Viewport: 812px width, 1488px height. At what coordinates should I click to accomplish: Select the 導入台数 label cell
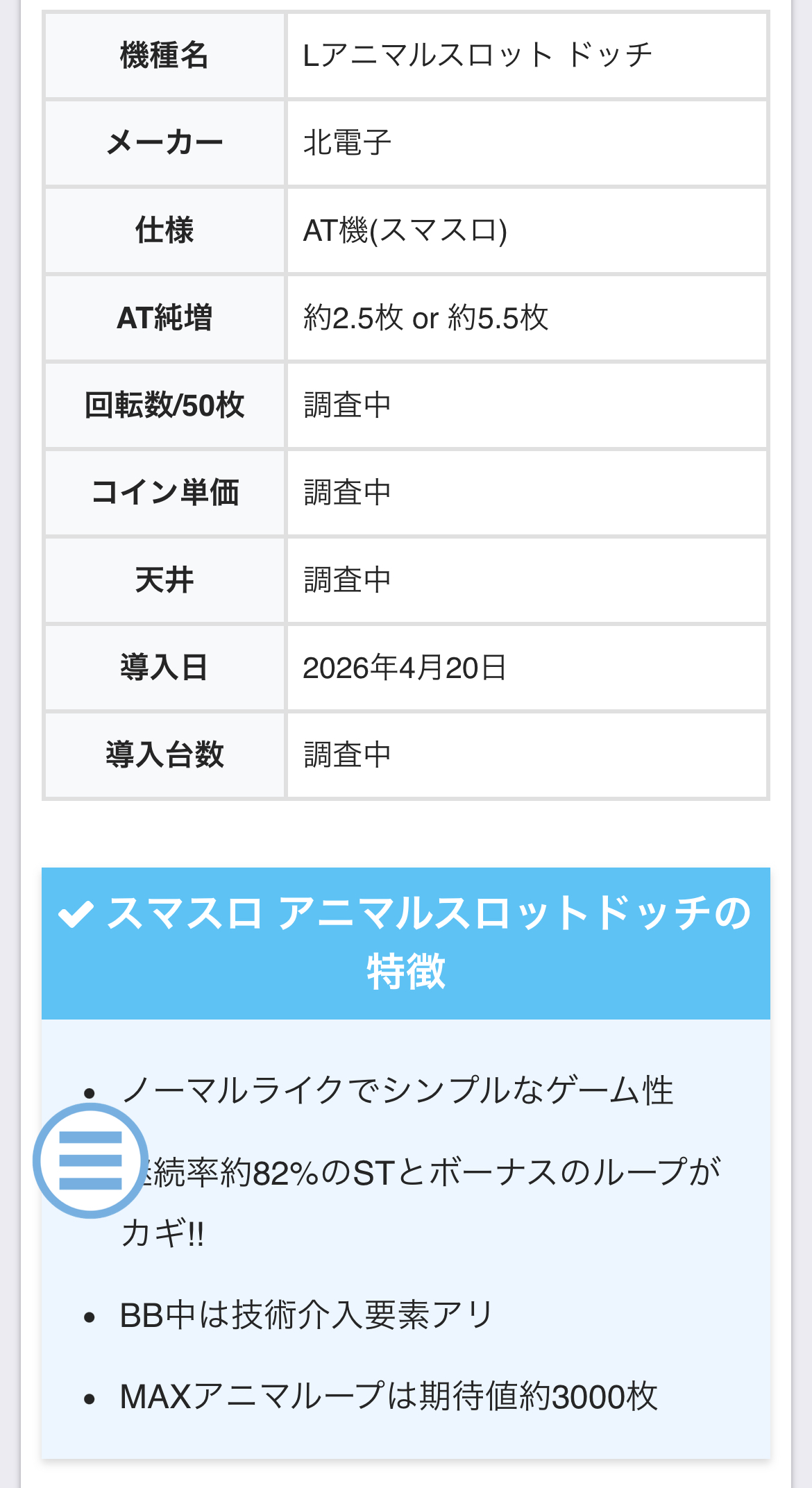[164, 755]
